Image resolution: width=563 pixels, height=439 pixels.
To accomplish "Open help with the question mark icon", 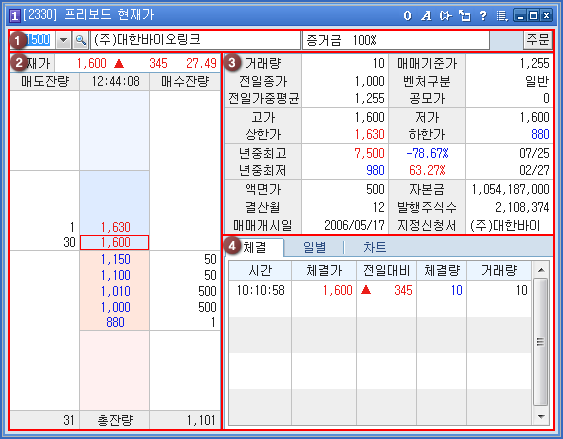I will [483, 15].
